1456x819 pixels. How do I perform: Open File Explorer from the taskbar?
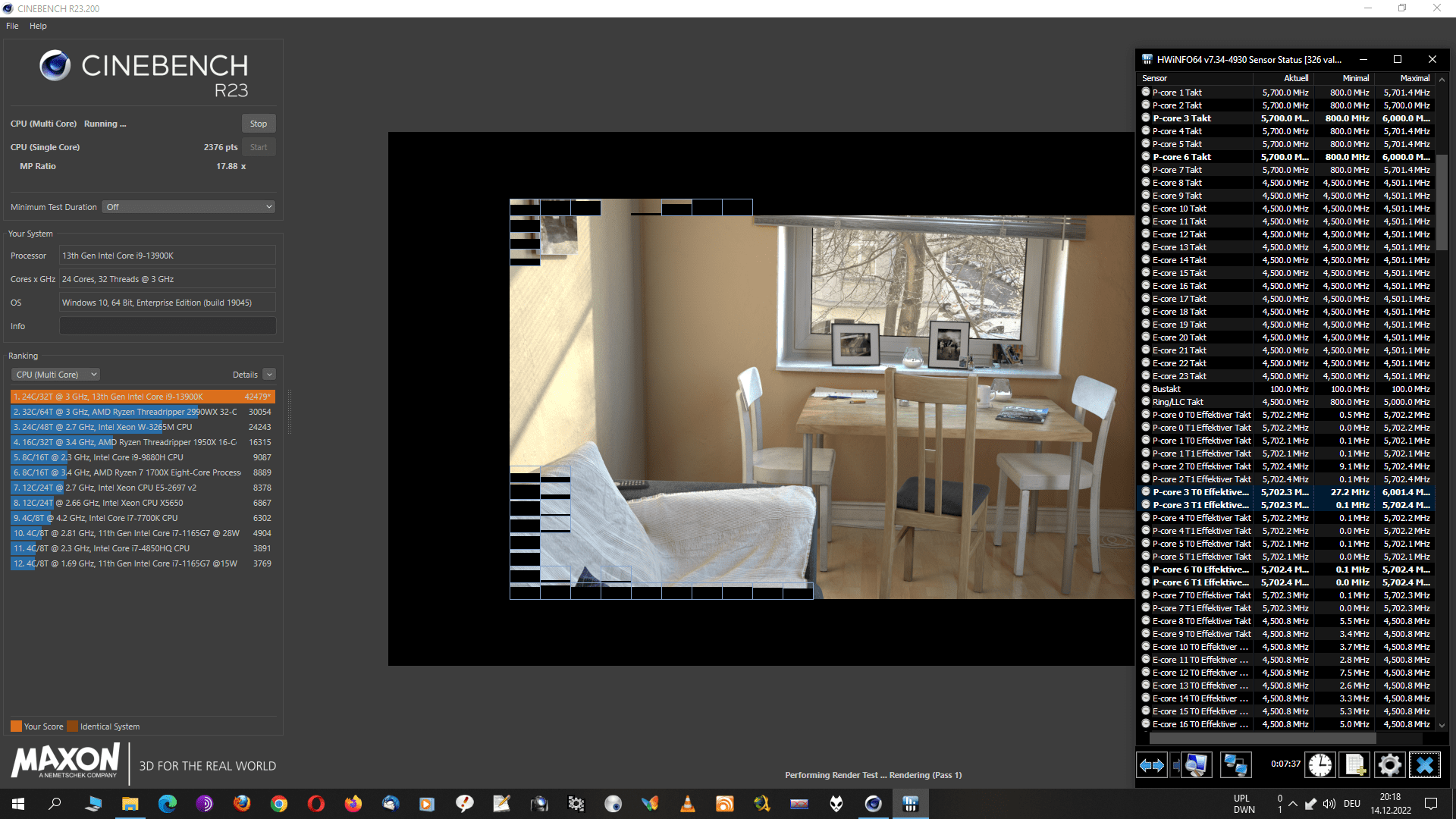click(x=130, y=804)
